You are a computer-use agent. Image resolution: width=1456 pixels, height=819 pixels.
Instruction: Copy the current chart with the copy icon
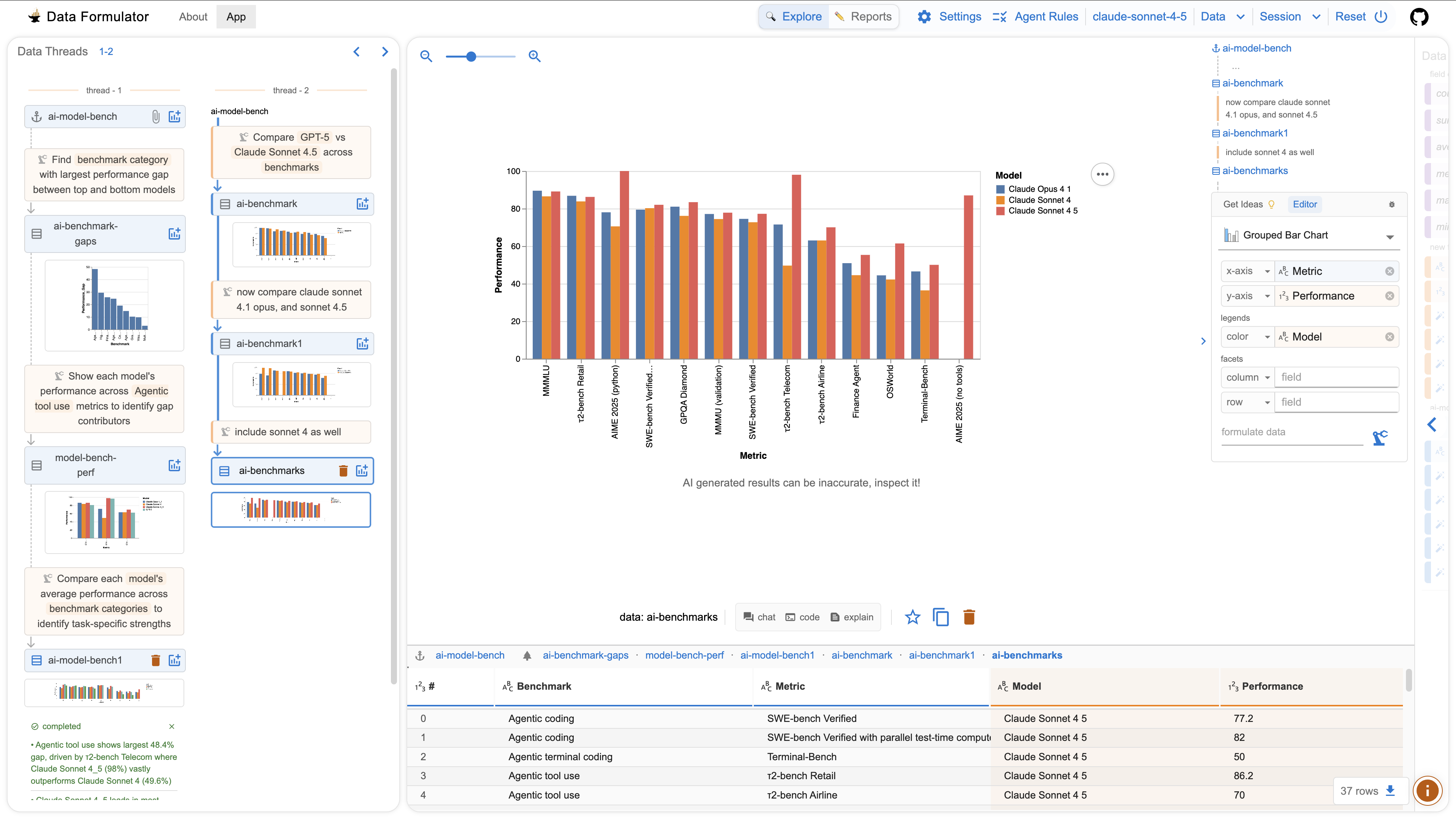coord(940,617)
